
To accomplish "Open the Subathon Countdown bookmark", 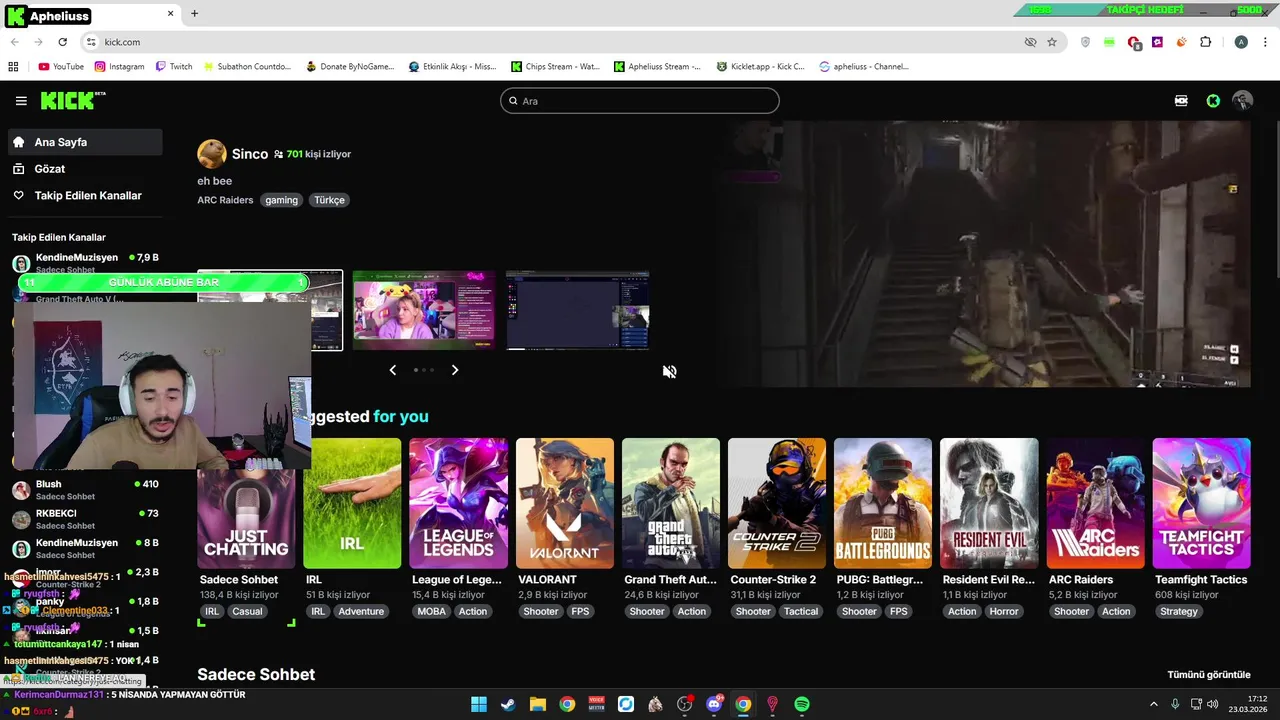I will 246,67.
